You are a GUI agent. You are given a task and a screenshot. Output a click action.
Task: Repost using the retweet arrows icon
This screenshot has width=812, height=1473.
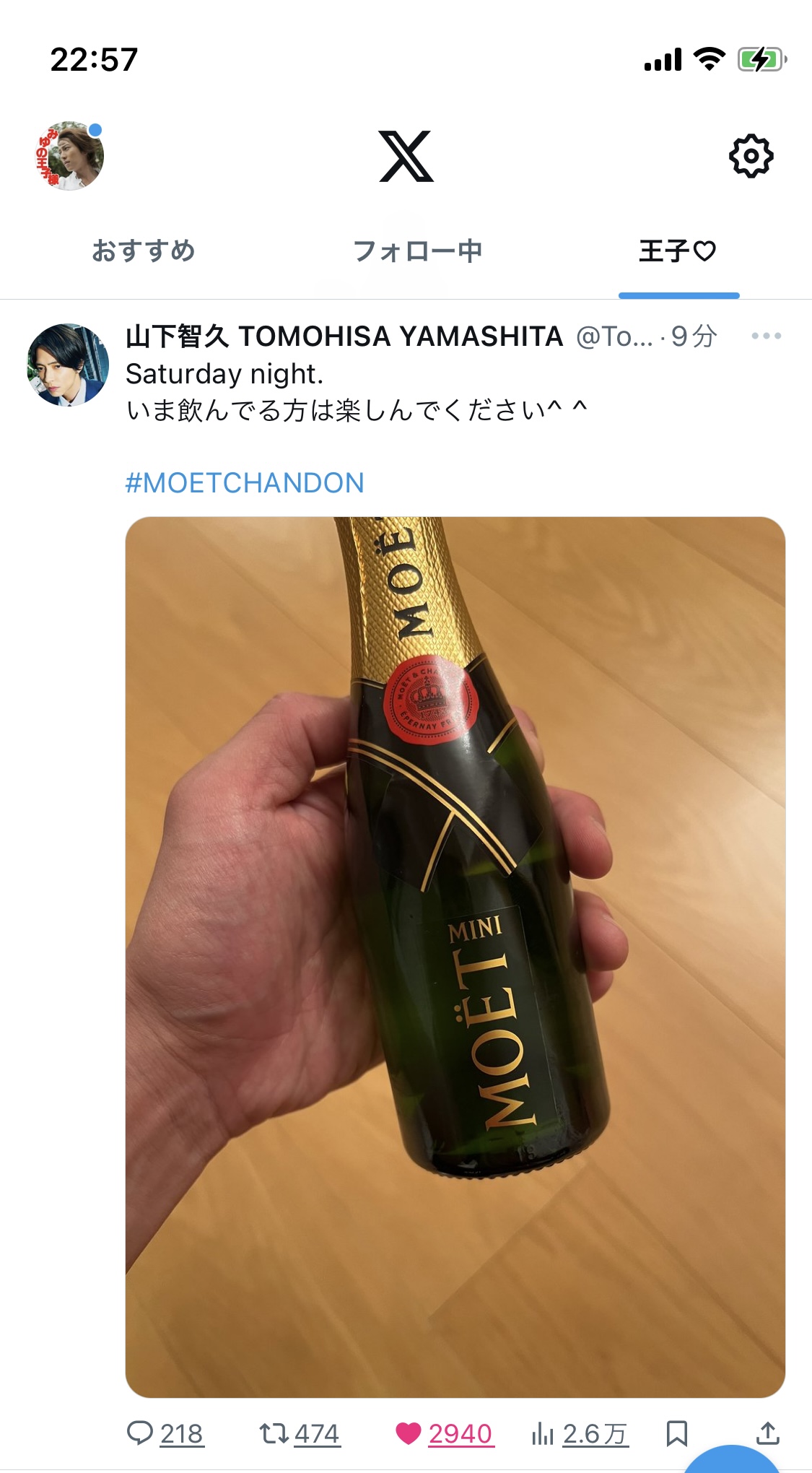point(274,1433)
